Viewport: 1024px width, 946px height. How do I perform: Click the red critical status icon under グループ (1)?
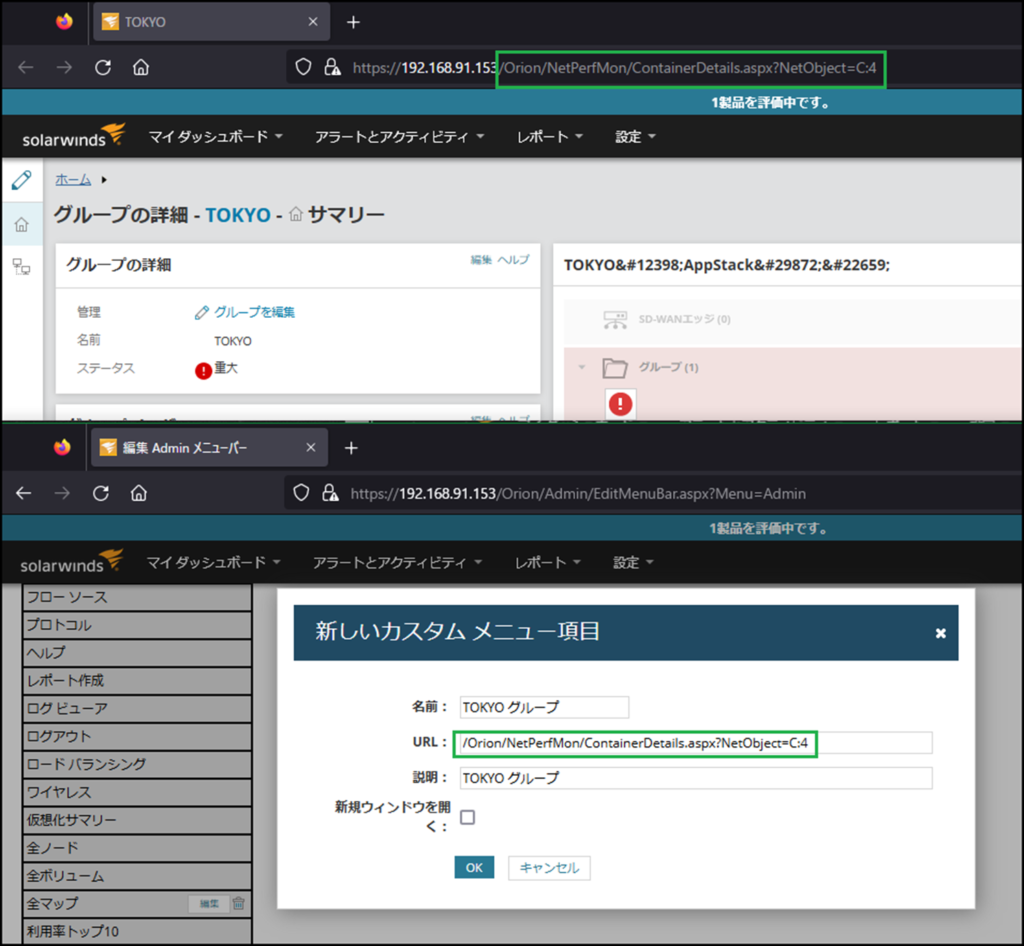(x=620, y=403)
